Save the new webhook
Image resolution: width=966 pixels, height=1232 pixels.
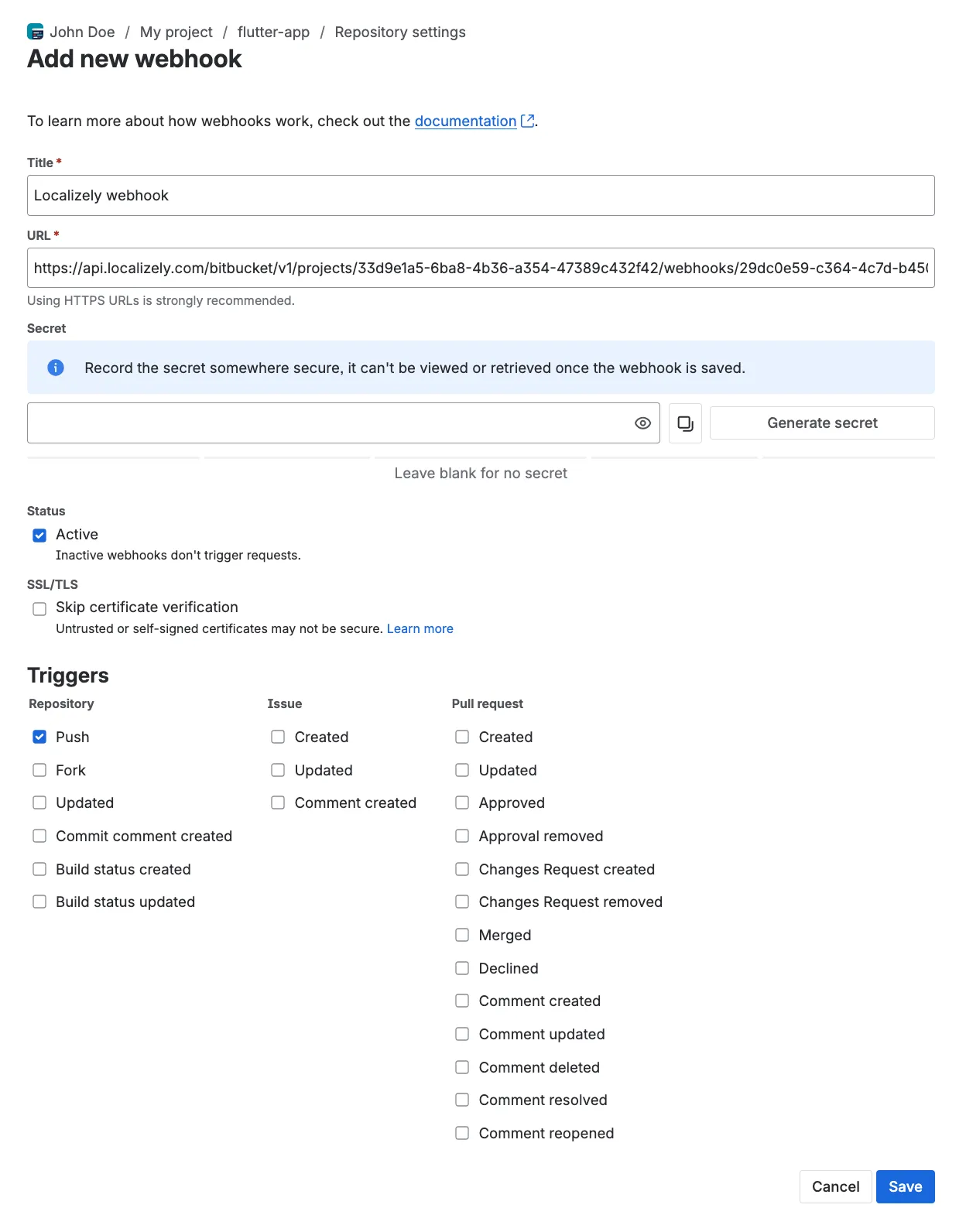point(906,1186)
